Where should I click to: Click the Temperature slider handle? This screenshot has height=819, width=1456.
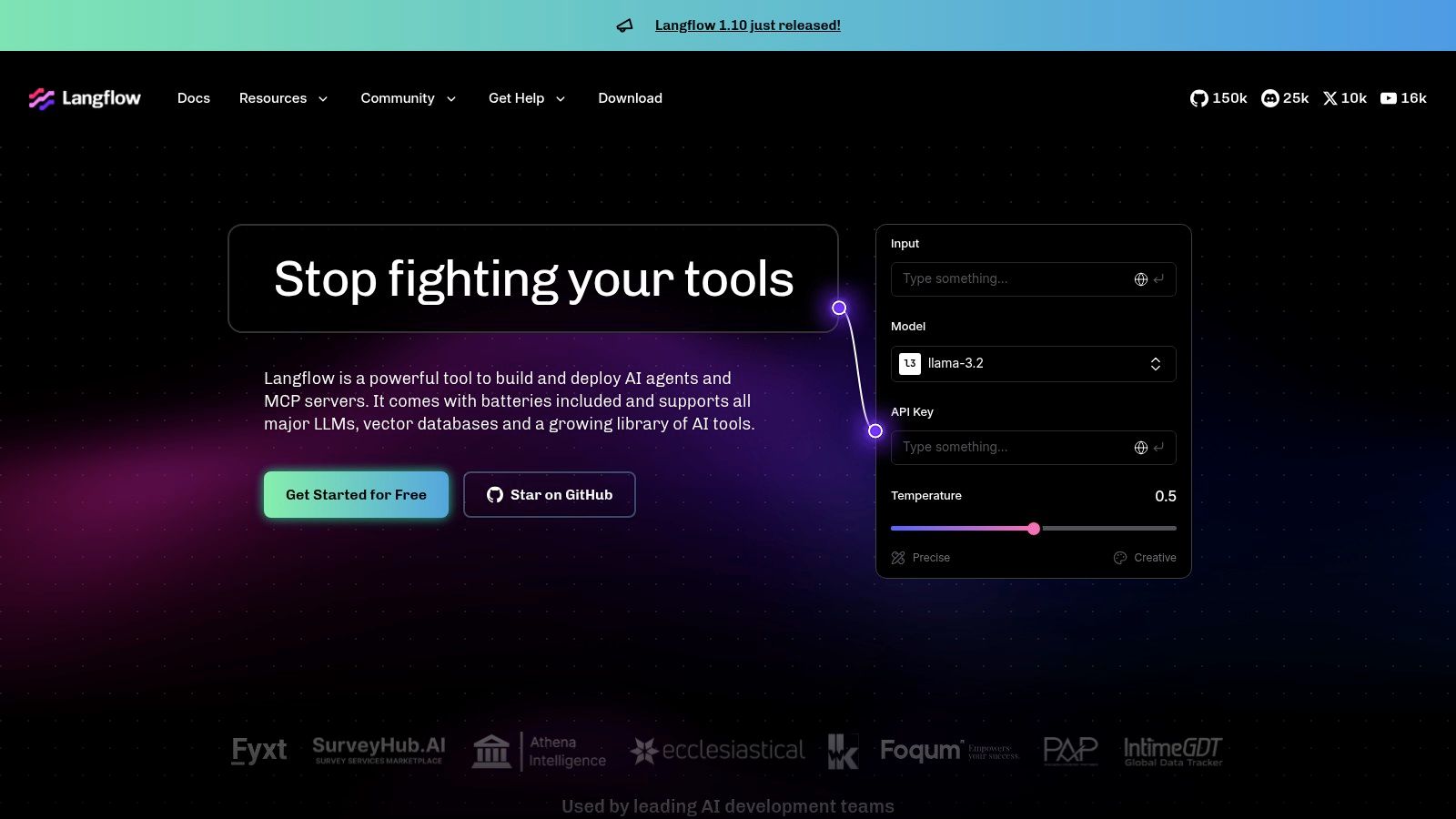tap(1034, 529)
